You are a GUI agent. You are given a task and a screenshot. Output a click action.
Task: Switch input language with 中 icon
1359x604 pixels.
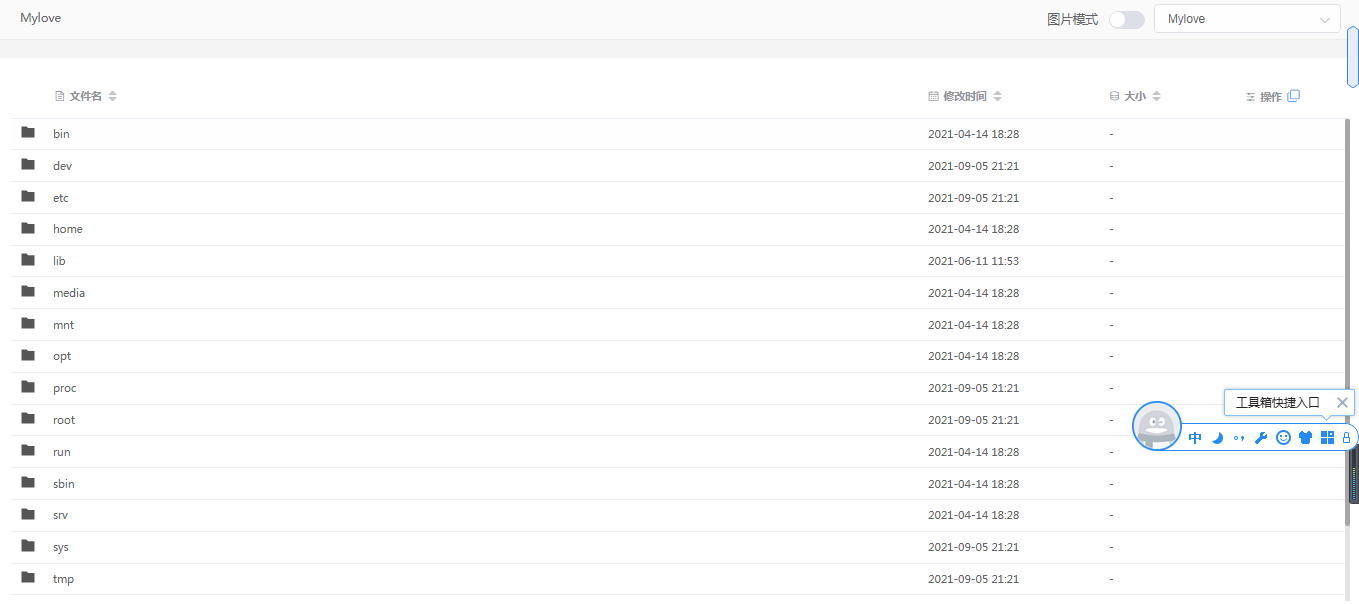(1195, 438)
